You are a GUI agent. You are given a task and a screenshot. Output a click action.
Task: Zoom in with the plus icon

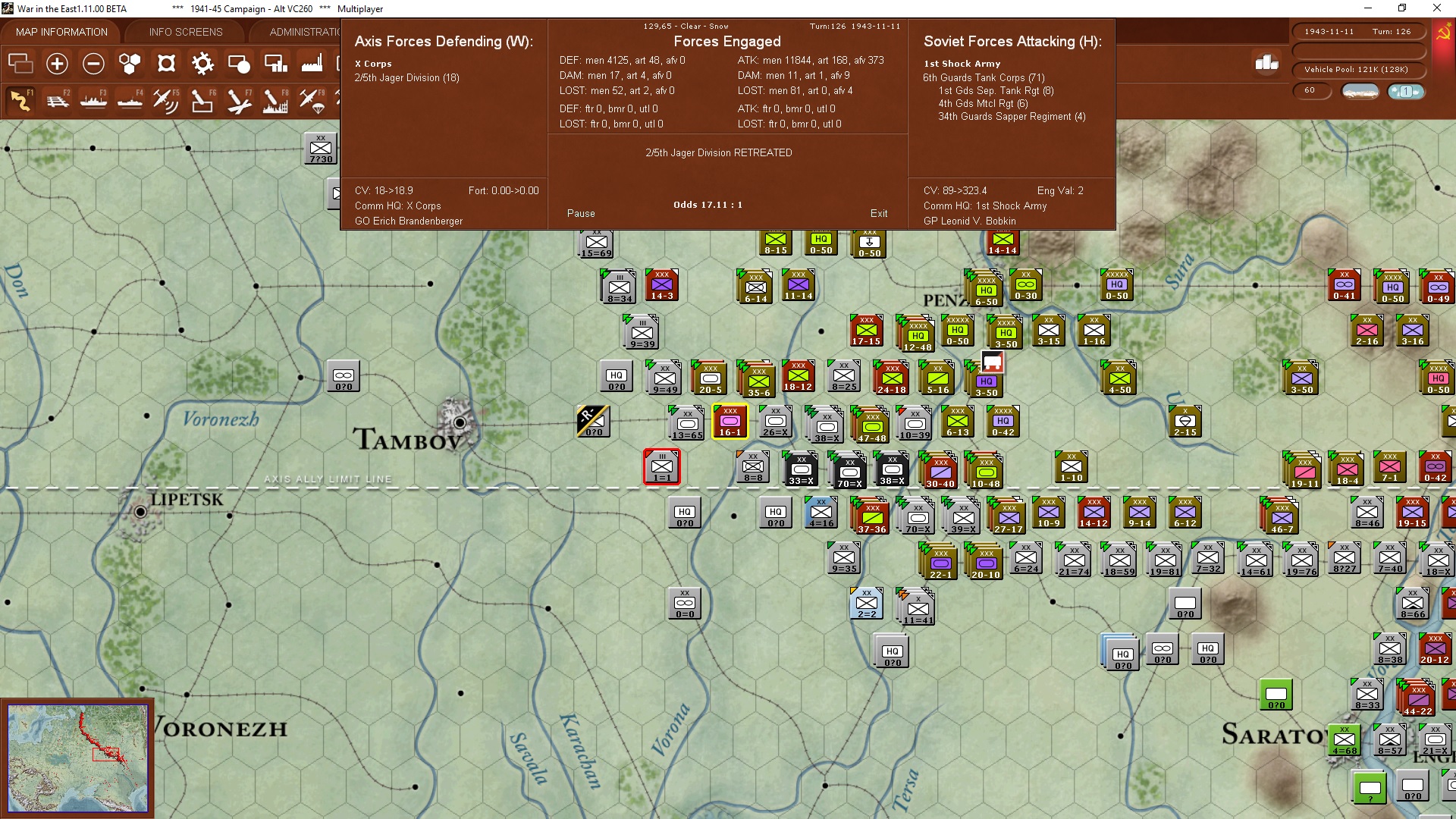pyautogui.click(x=57, y=64)
